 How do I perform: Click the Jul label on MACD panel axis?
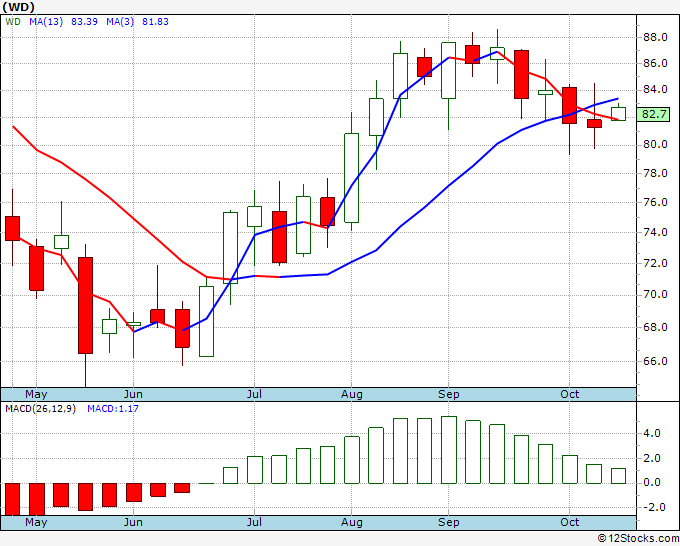(x=254, y=522)
